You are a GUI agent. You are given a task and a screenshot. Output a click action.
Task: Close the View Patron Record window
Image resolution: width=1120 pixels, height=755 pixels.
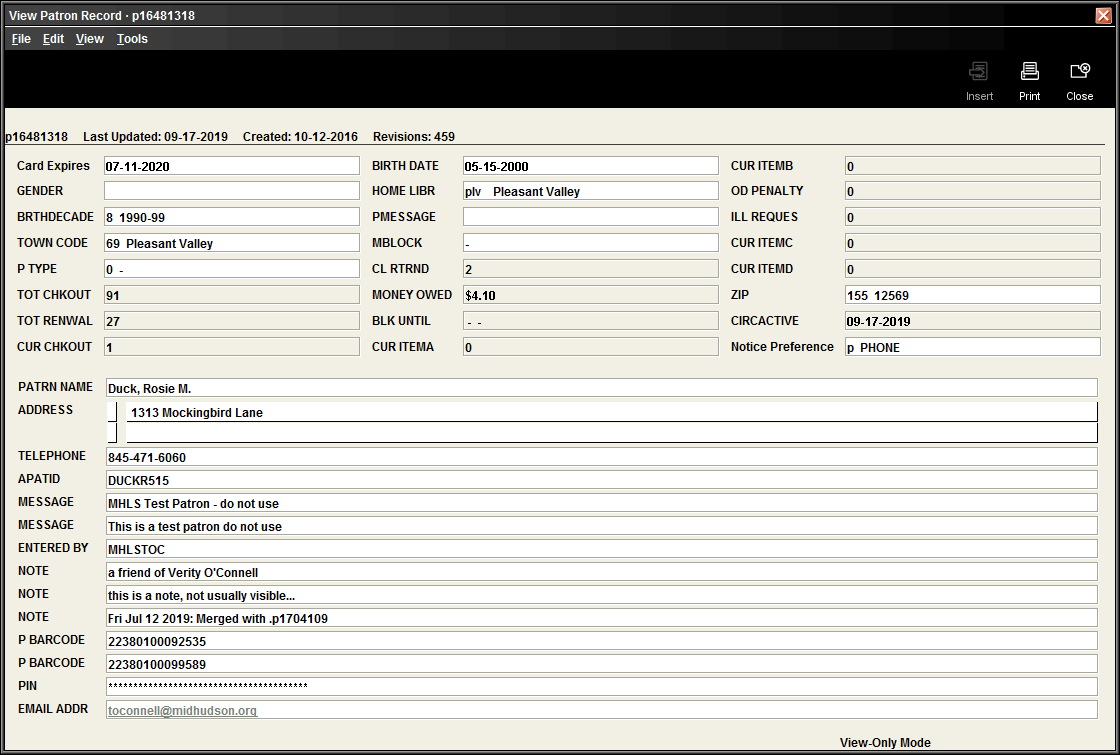[1105, 15]
